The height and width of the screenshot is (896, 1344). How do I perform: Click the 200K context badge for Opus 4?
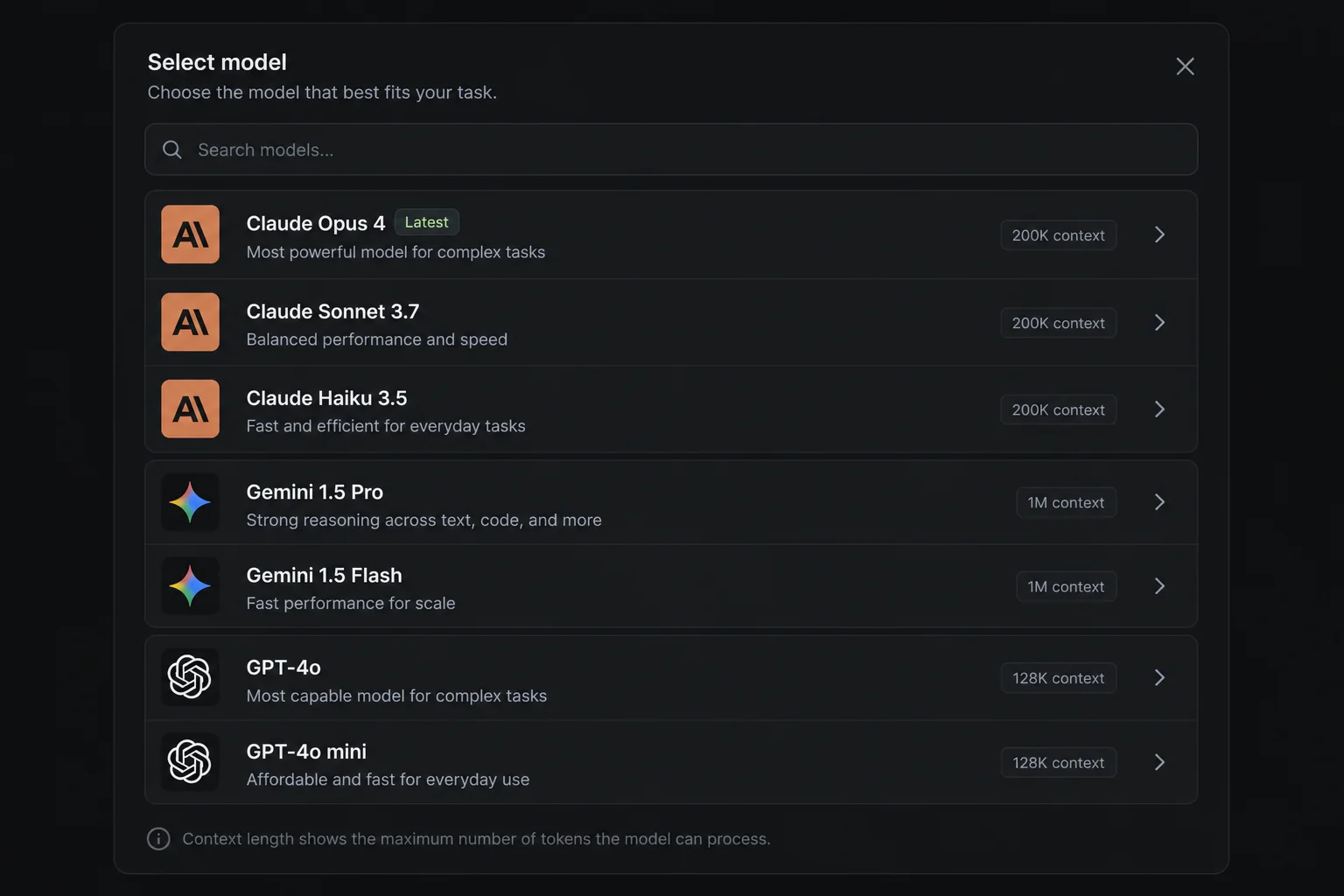click(x=1058, y=235)
